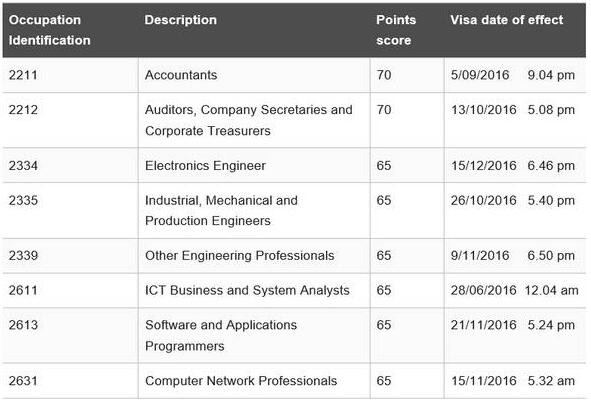This screenshot has height=400, width=591.
Task: Click the Description column header
Action: pyautogui.click(x=181, y=20)
